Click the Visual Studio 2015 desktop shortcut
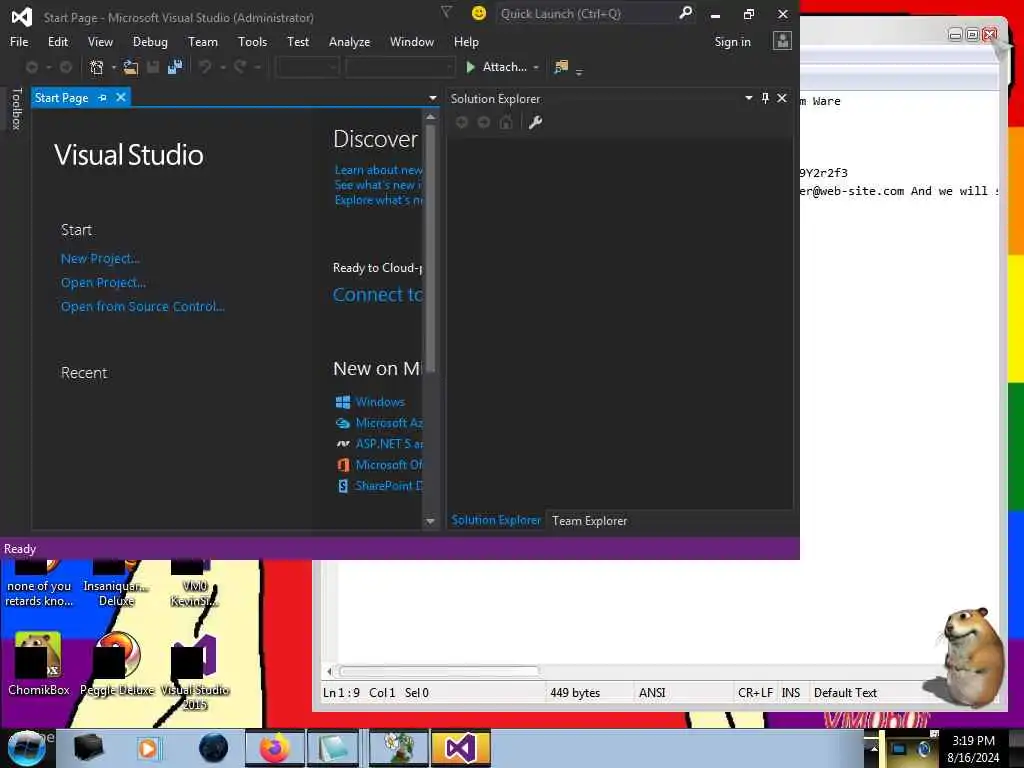 pyautogui.click(x=195, y=671)
